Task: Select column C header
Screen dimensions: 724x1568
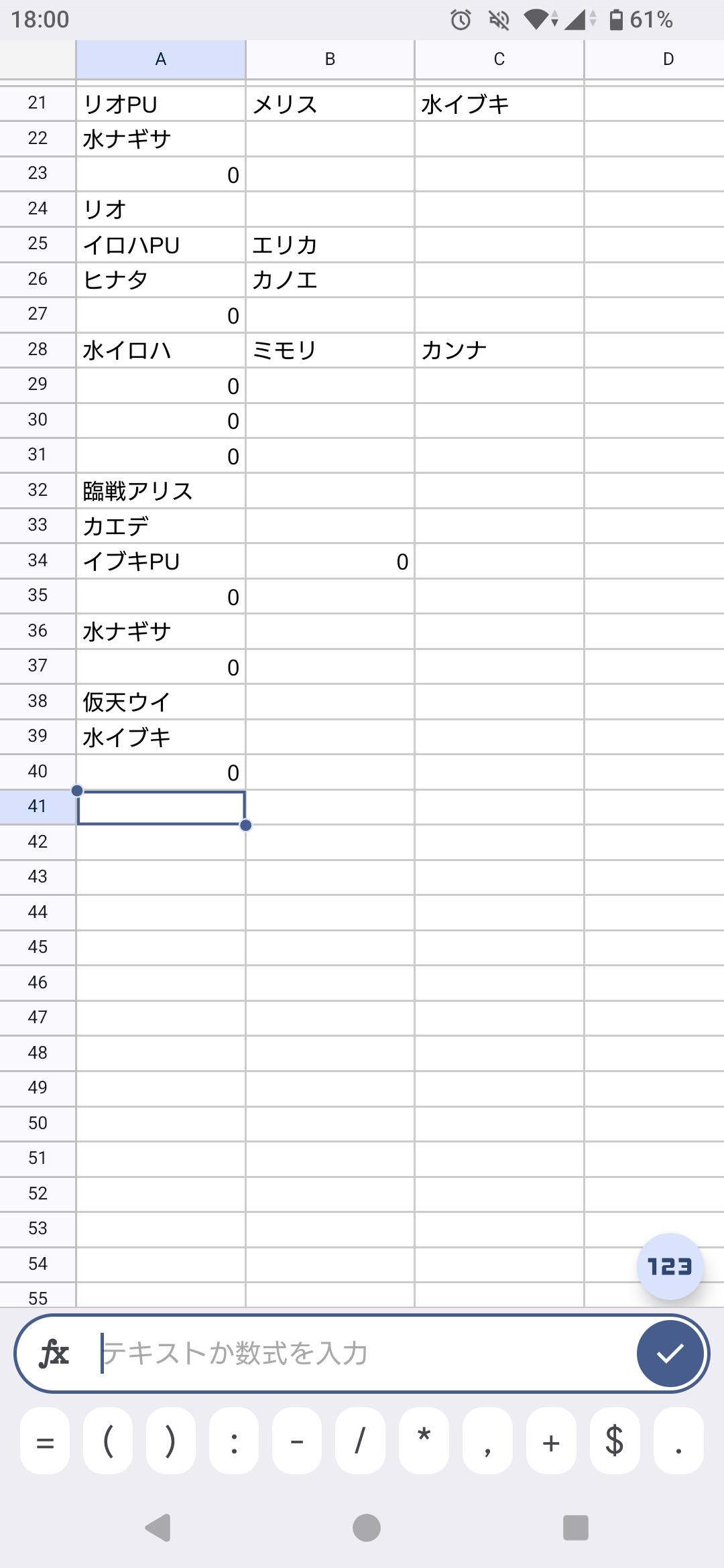Action: [x=499, y=59]
